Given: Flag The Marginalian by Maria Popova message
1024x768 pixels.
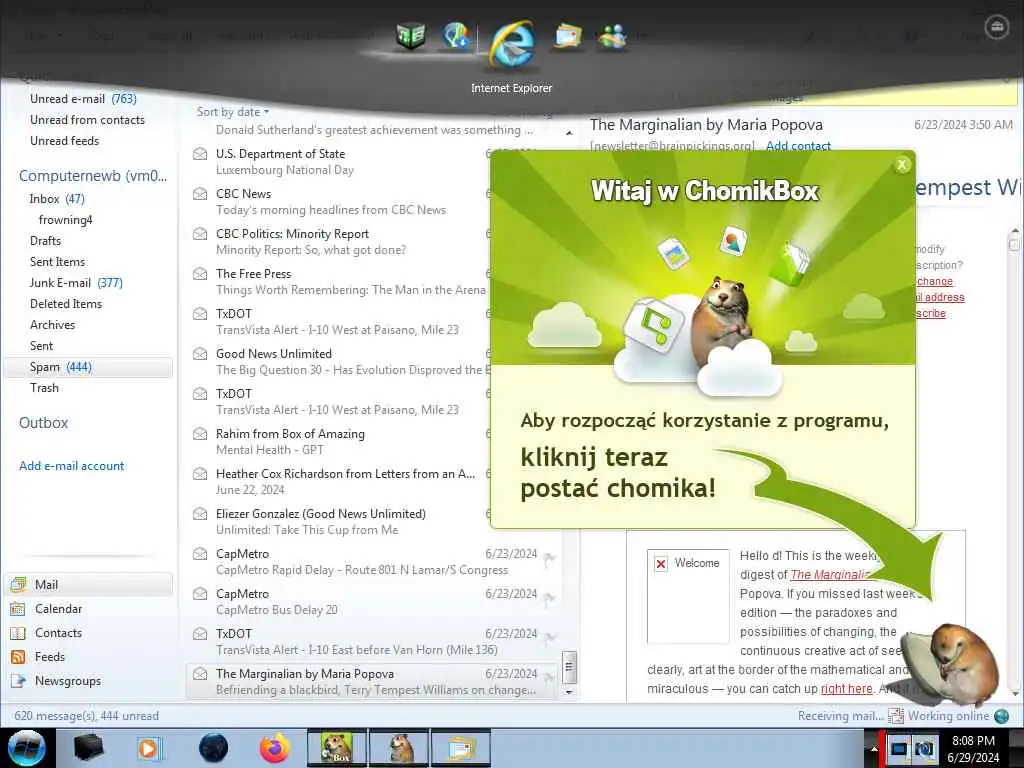Looking at the screenshot, I should [x=549, y=677].
